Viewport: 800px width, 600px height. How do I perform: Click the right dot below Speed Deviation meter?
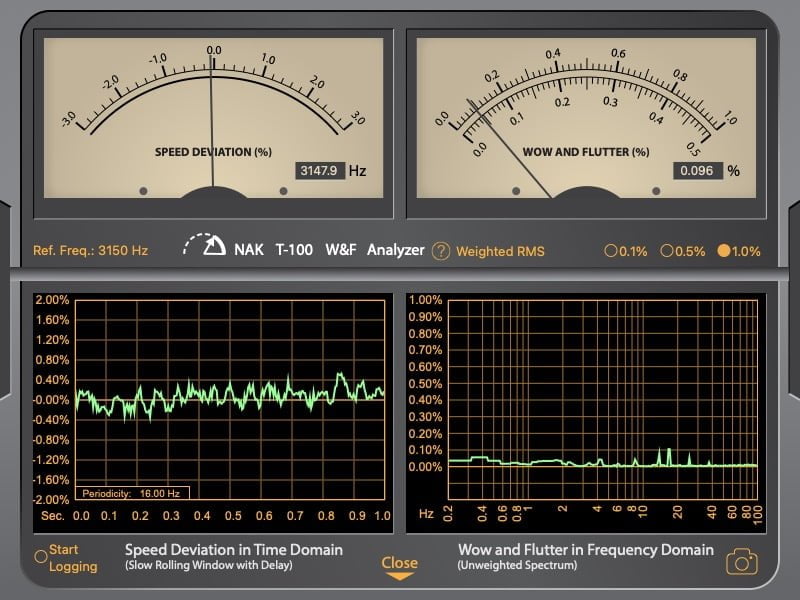point(283,190)
